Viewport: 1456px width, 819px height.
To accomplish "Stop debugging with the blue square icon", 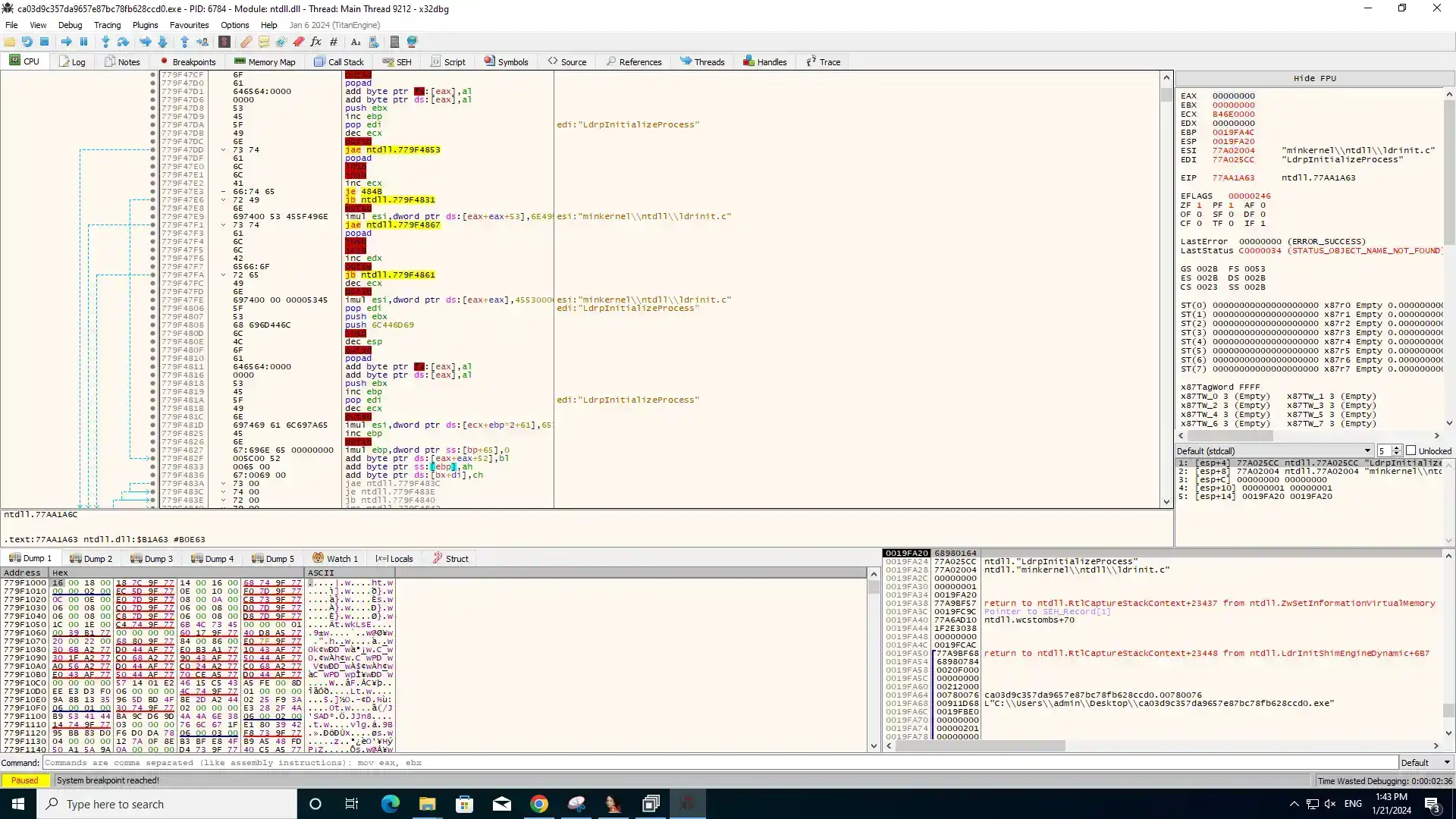I will [x=45, y=42].
